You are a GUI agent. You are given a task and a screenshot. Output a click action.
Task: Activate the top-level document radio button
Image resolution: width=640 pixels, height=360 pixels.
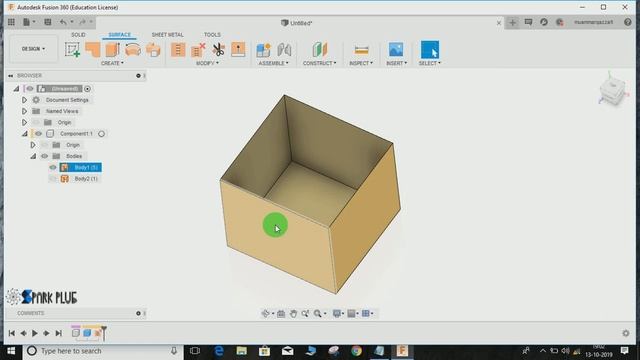pyautogui.click(x=87, y=89)
